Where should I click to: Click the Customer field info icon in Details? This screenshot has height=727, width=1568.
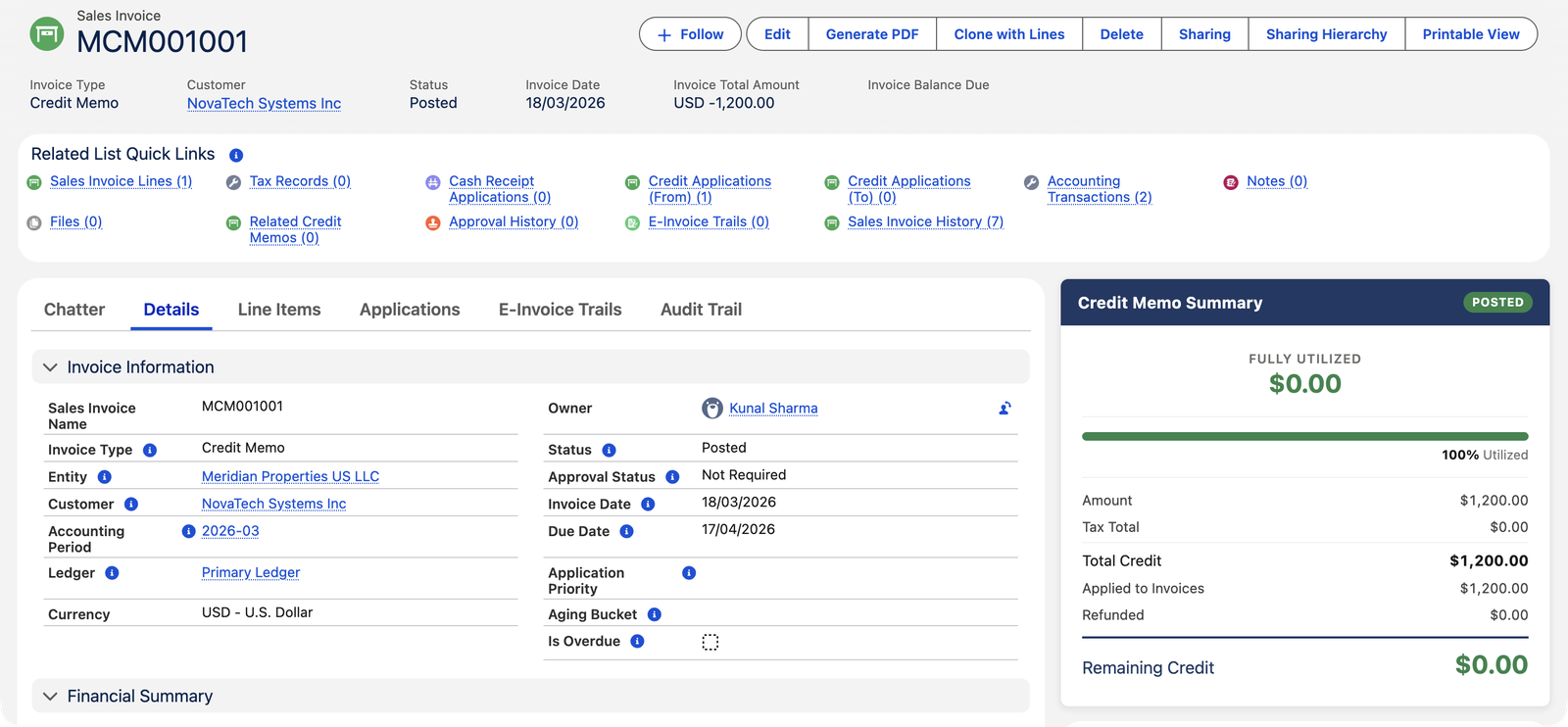pyautogui.click(x=131, y=505)
